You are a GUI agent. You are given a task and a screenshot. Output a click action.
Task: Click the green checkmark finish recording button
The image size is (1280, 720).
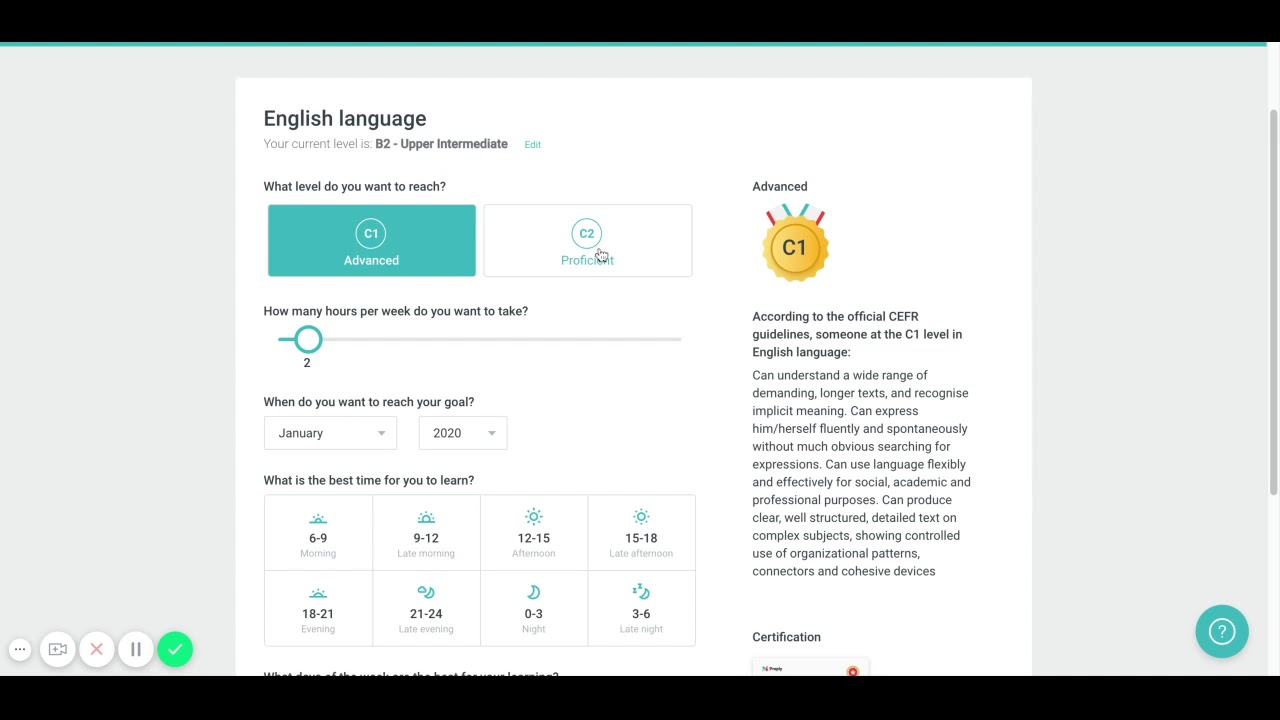(x=175, y=650)
